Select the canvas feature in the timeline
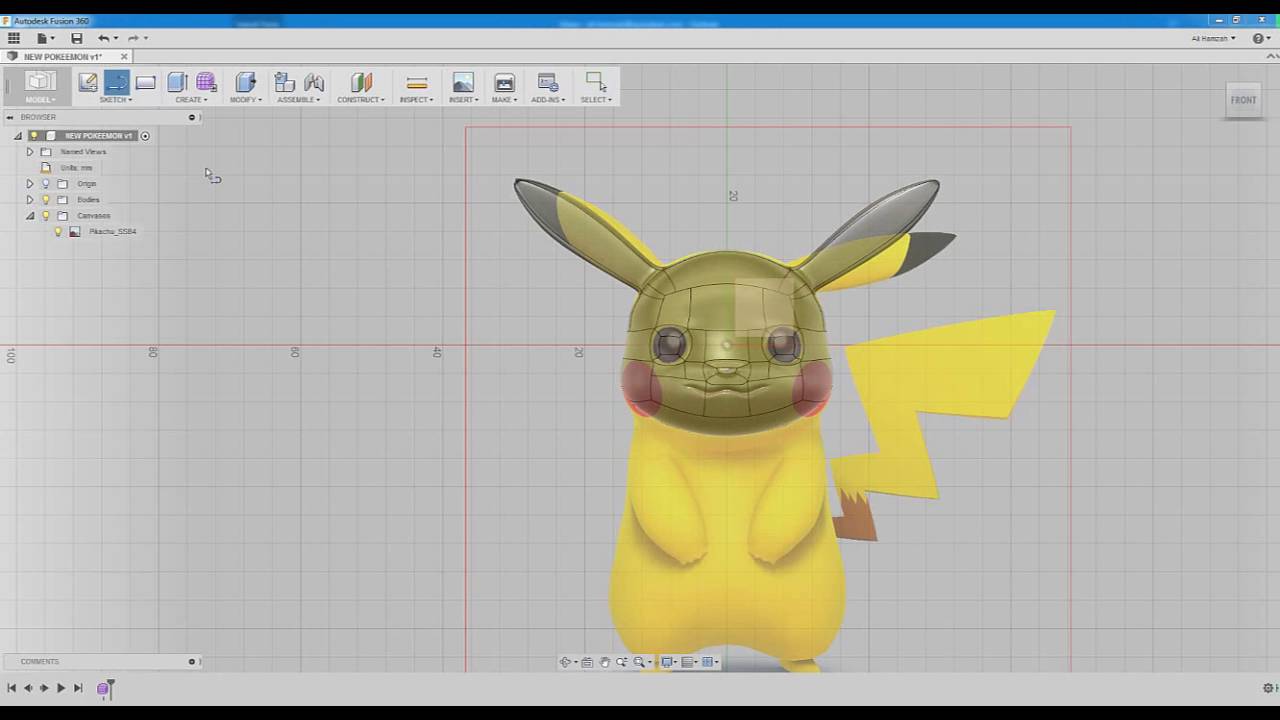 click(x=102, y=688)
